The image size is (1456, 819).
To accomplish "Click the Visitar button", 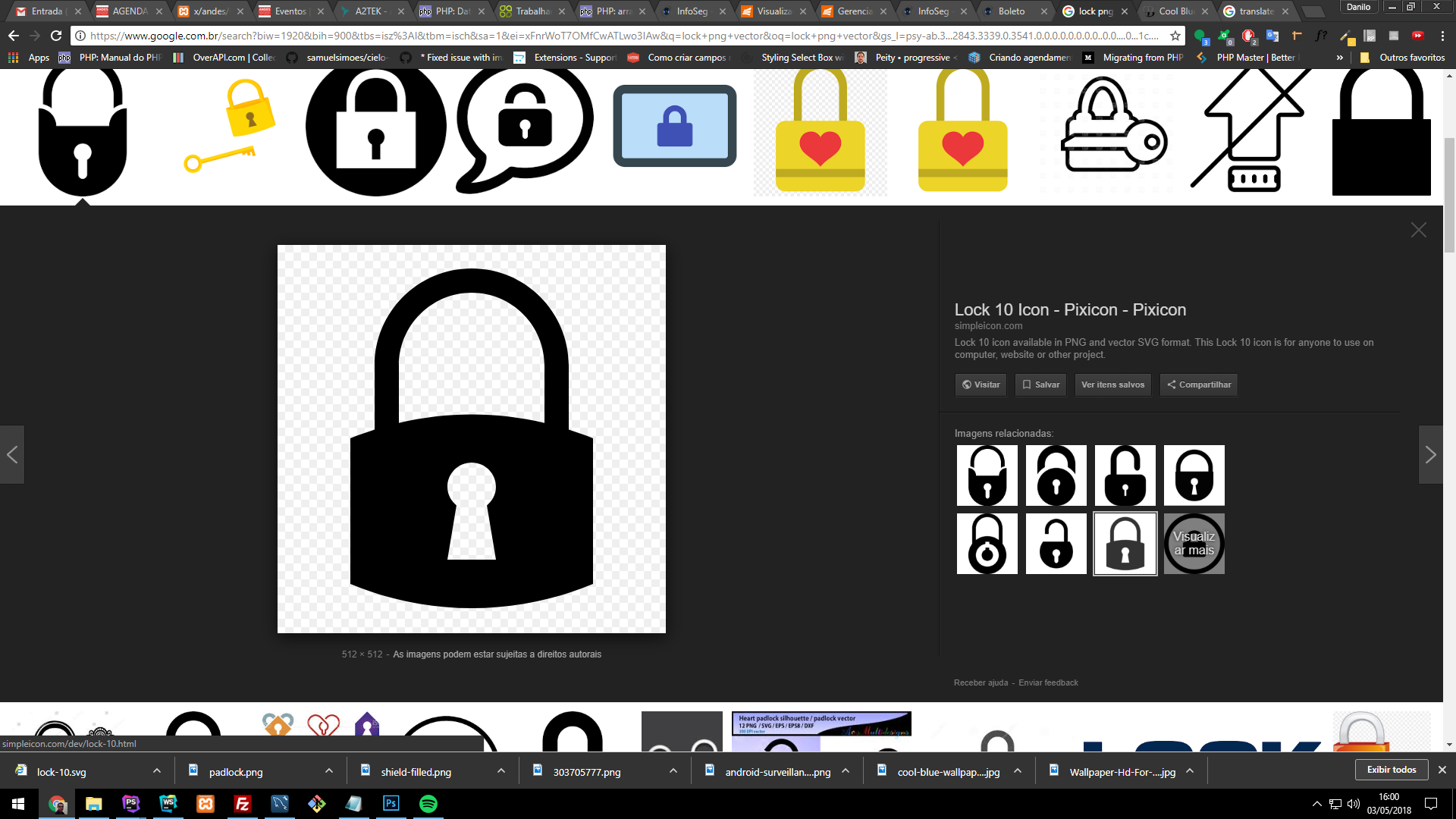I will [x=981, y=384].
